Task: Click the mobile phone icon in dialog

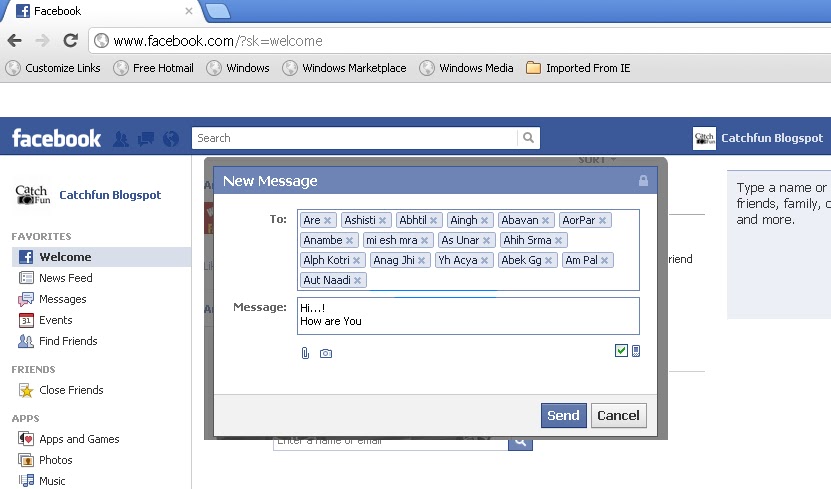Action: [636, 351]
